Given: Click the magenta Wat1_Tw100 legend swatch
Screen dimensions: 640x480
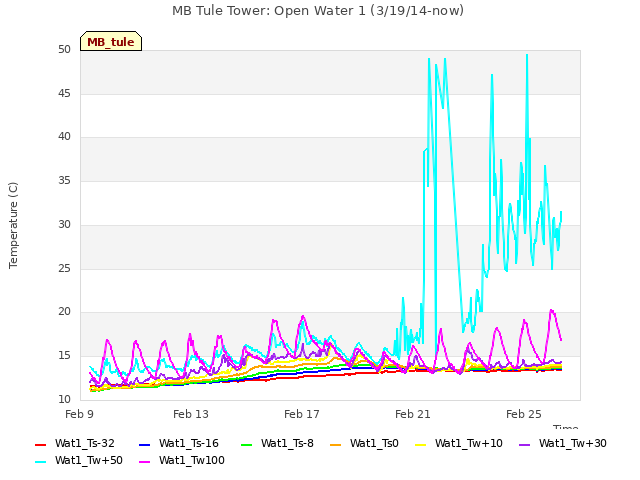Looking at the screenshot, I should pyautogui.click(x=144, y=462).
